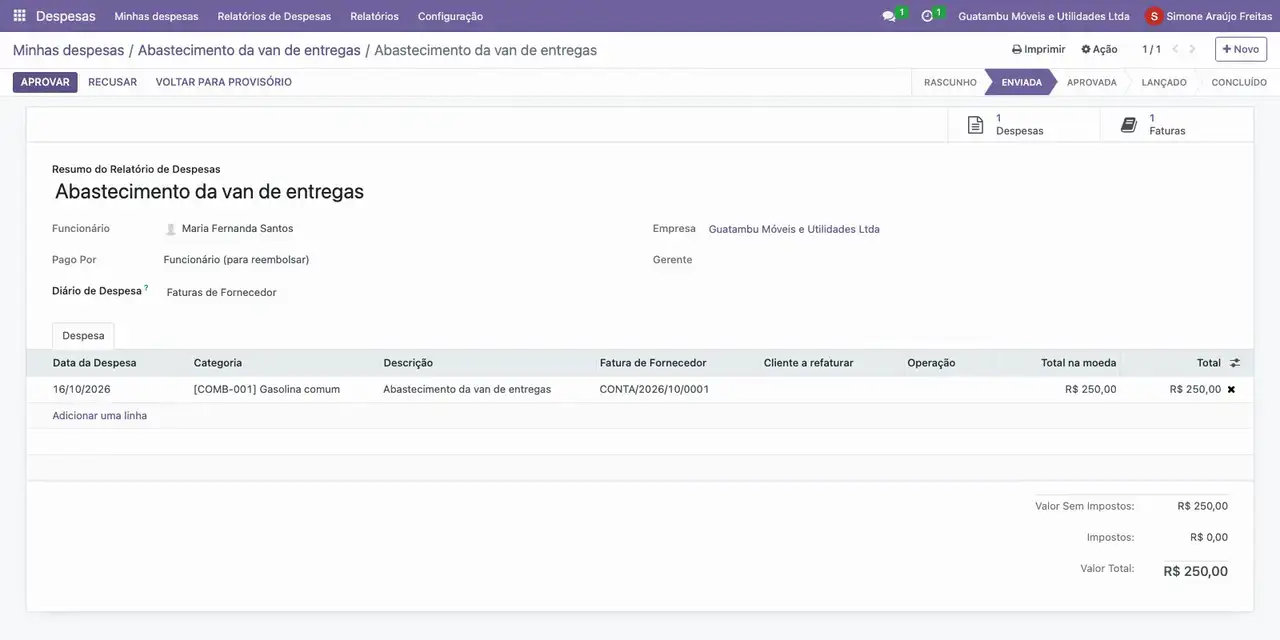Select the Despesa tab
The image size is (1280, 640).
[83, 336]
